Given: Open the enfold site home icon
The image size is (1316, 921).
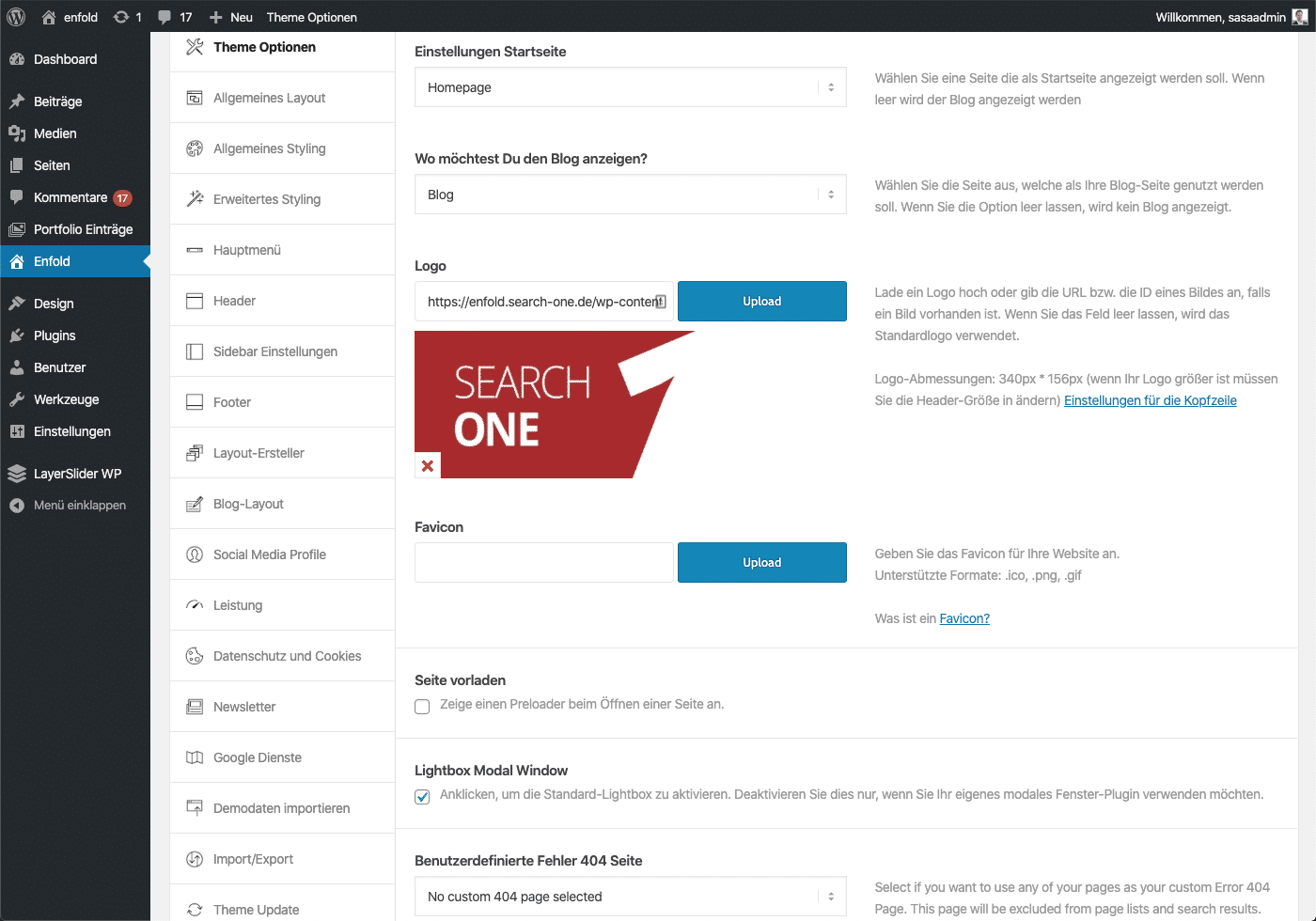Looking at the screenshot, I should point(49,17).
